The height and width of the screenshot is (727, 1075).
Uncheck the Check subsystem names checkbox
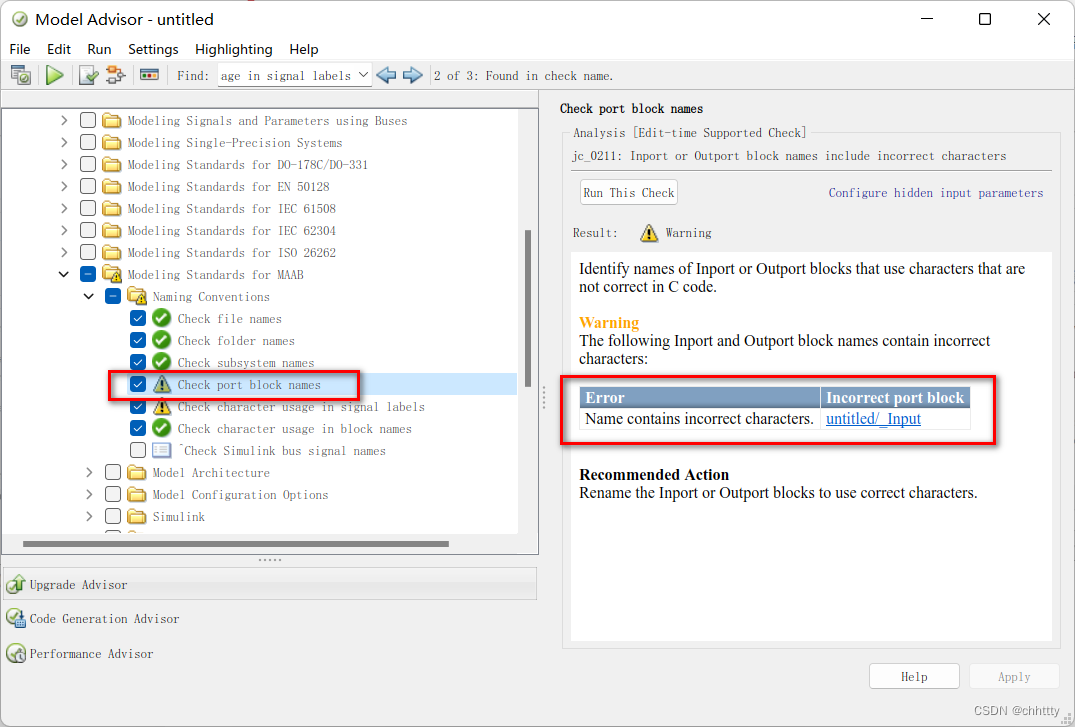point(138,362)
